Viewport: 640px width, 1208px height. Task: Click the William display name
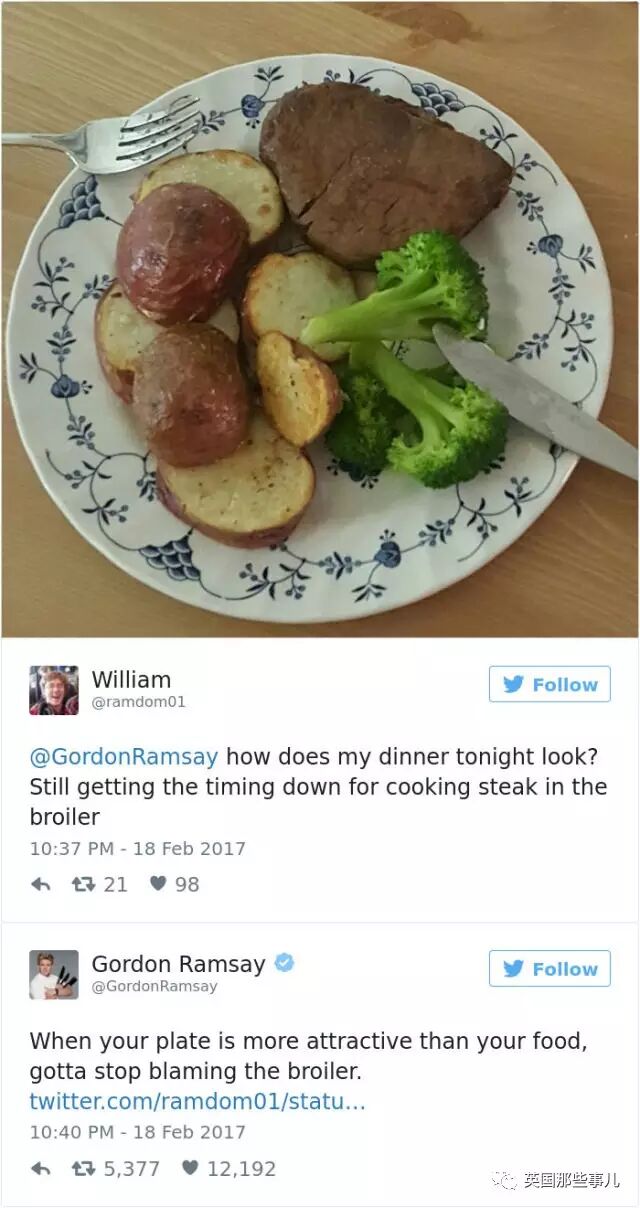[x=131, y=680]
